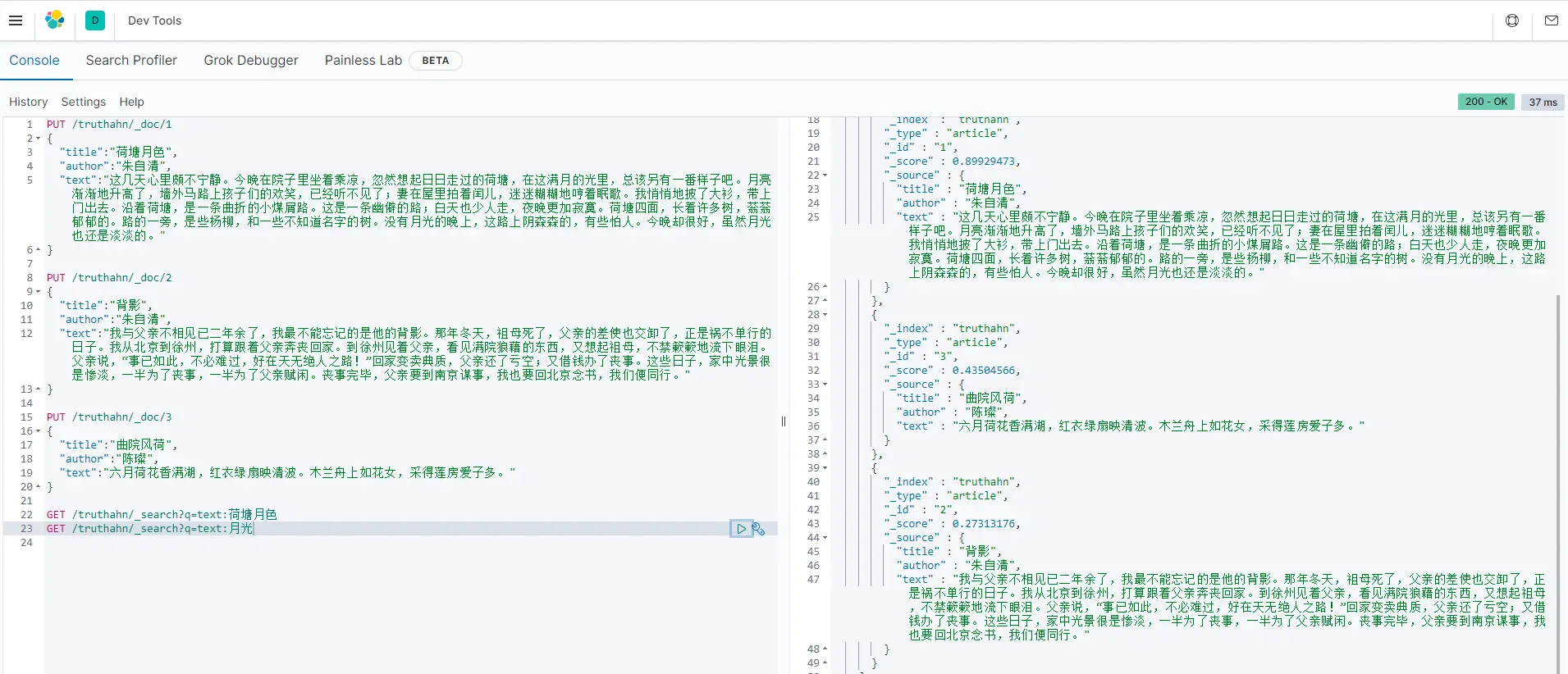Click the "_id" : "2" response line

tap(921, 510)
